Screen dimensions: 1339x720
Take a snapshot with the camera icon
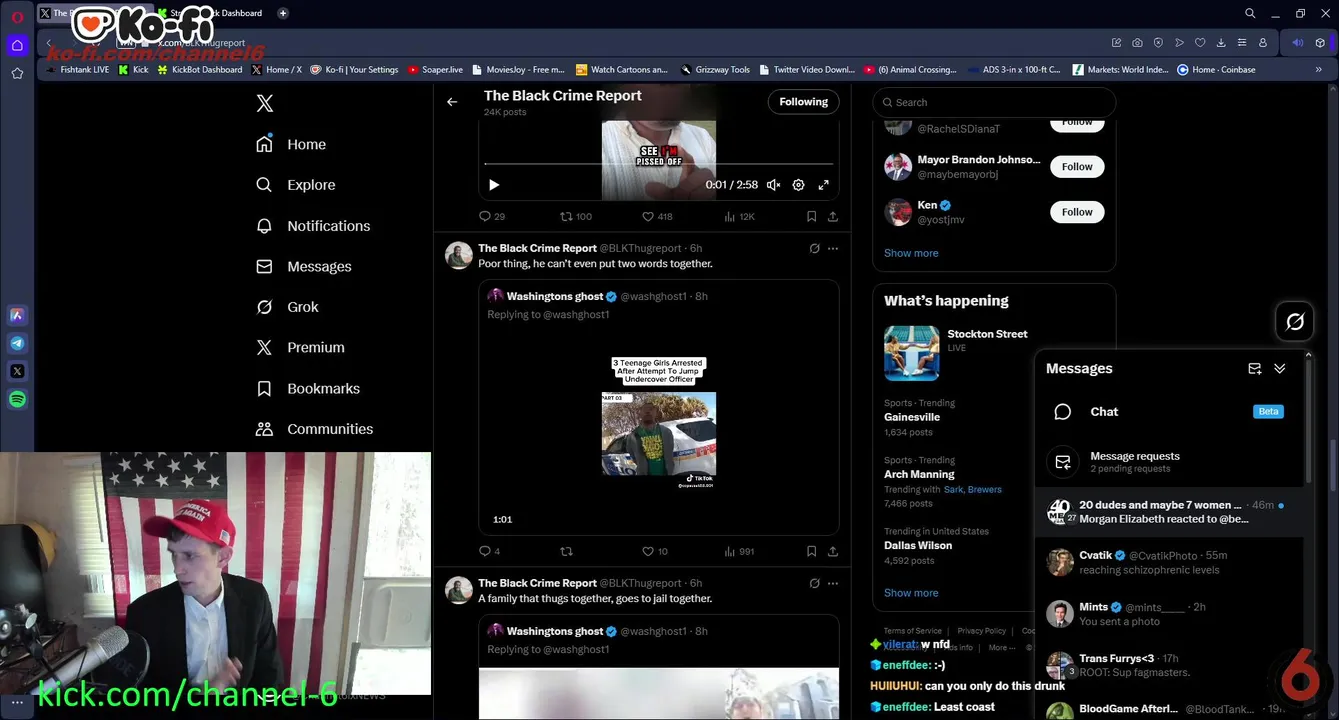(1137, 43)
